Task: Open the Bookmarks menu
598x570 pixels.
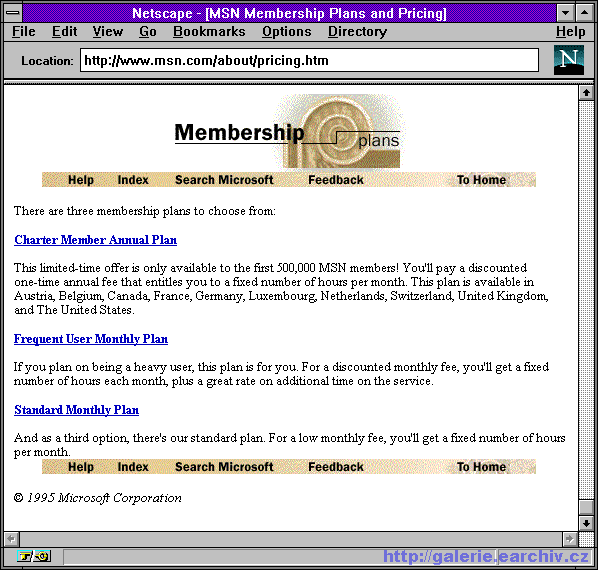Action: pyautogui.click(x=209, y=31)
